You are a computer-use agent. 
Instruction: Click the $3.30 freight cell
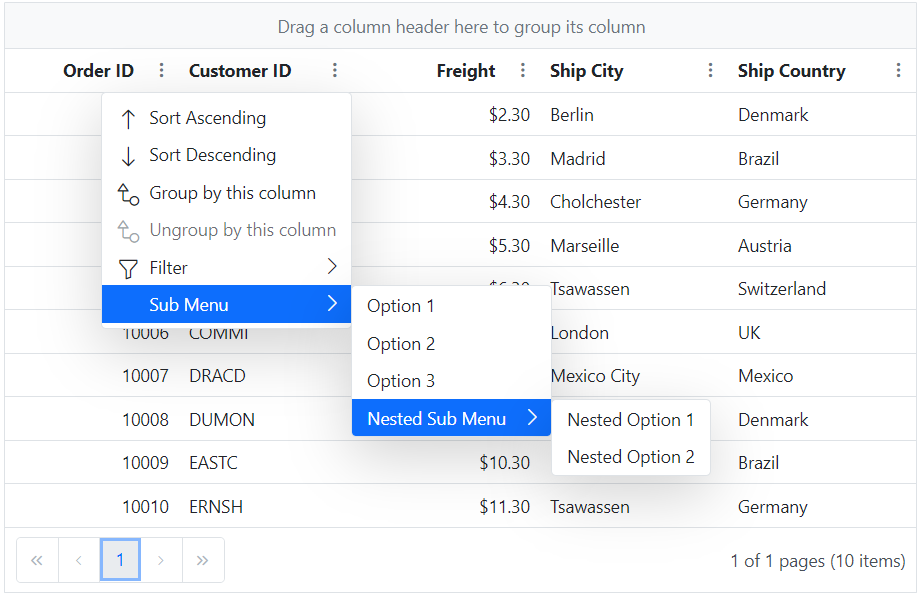pos(509,158)
